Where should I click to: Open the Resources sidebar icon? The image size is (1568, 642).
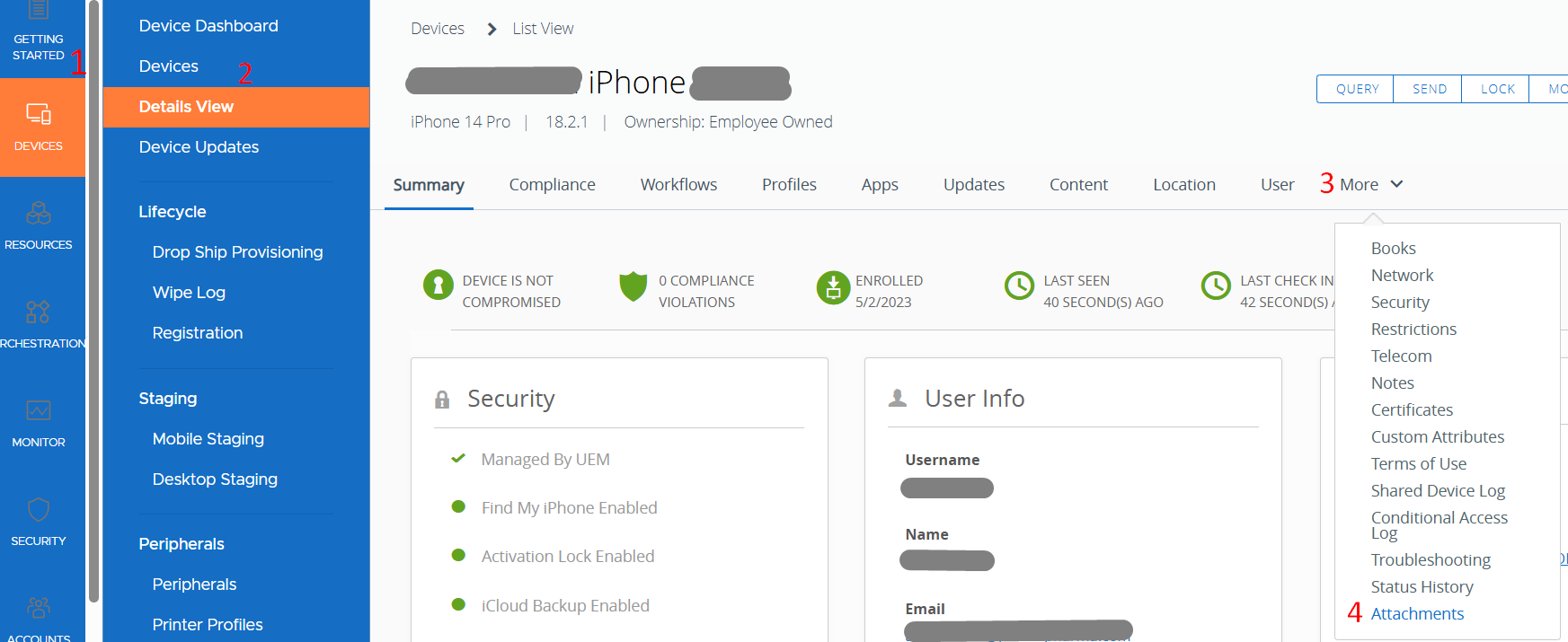39,214
